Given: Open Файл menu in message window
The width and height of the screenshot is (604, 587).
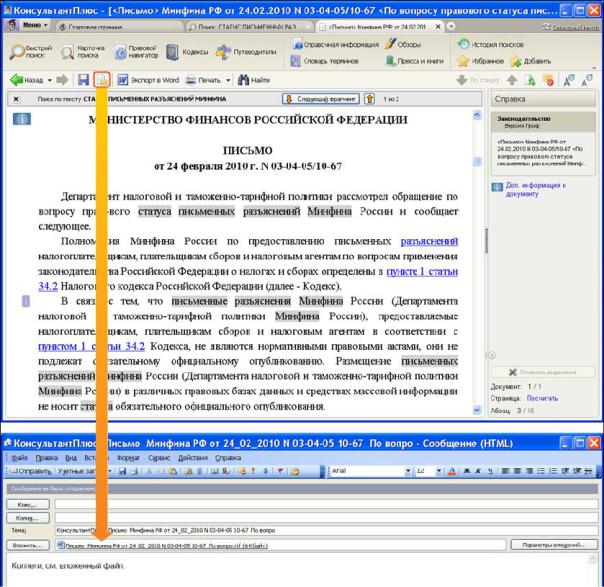Looking at the screenshot, I should pyautogui.click(x=19, y=458).
